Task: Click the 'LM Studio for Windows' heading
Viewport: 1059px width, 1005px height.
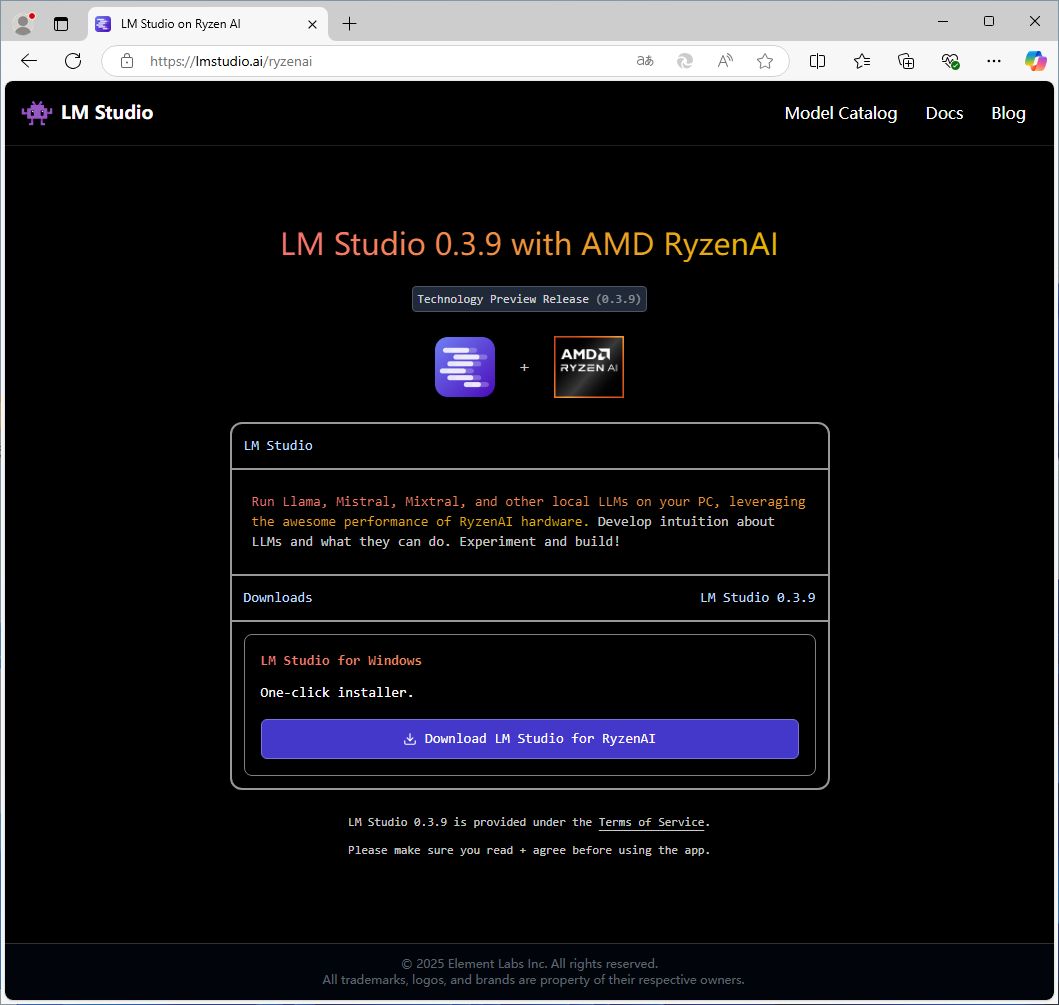Action: pyautogui.click(x=340, y=661)
